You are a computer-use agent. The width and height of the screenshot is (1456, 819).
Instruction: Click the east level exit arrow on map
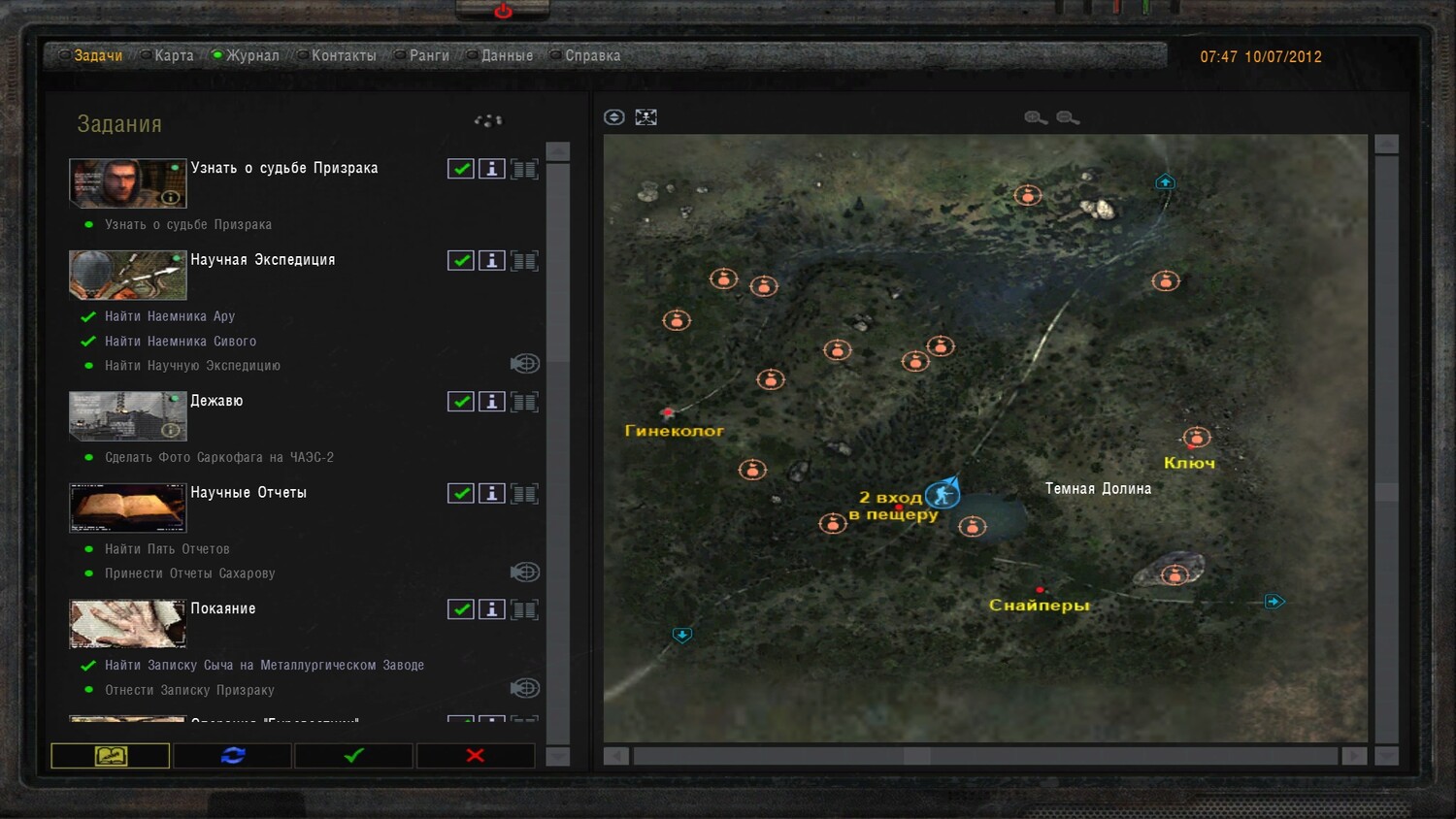point(1274,602)
